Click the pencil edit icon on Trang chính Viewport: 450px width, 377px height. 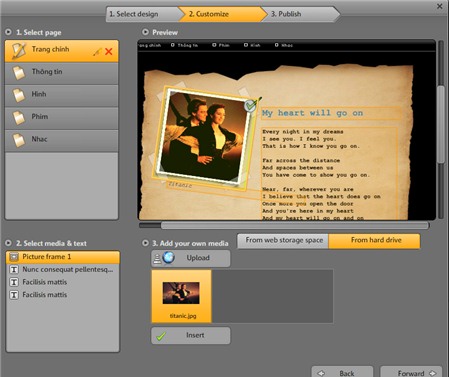coord(97,52)
